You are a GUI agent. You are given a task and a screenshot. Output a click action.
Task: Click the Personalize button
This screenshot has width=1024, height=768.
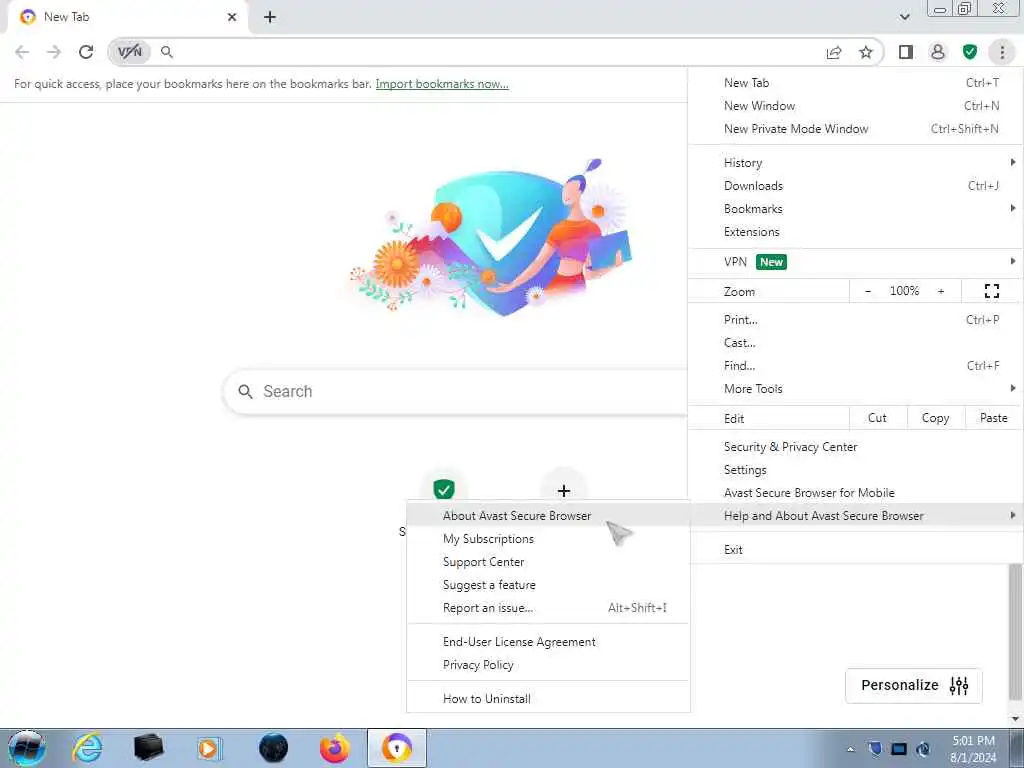[x=914, y=685]
